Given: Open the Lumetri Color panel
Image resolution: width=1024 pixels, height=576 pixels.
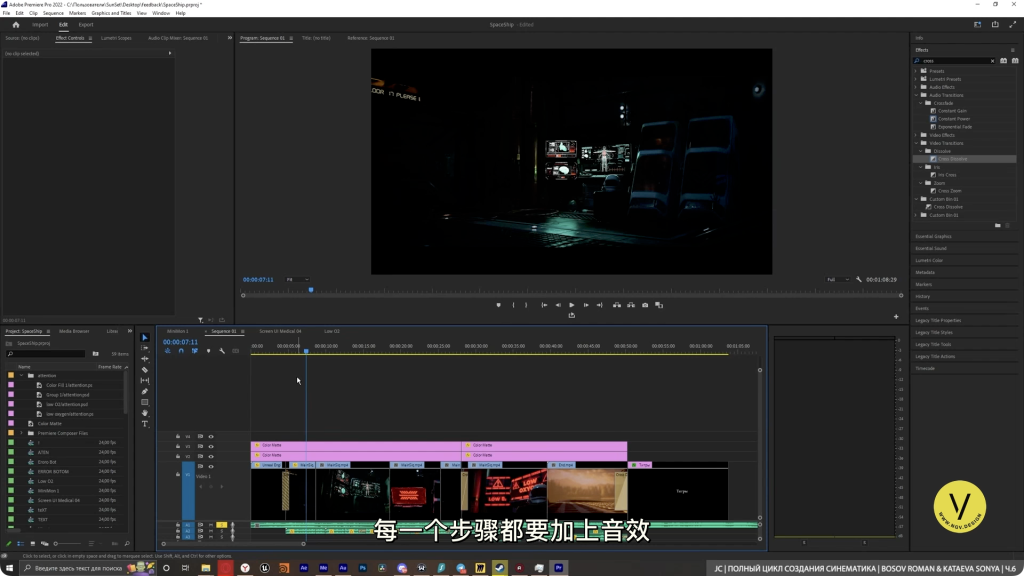Looking at the screenshot, I should (929, 261).
